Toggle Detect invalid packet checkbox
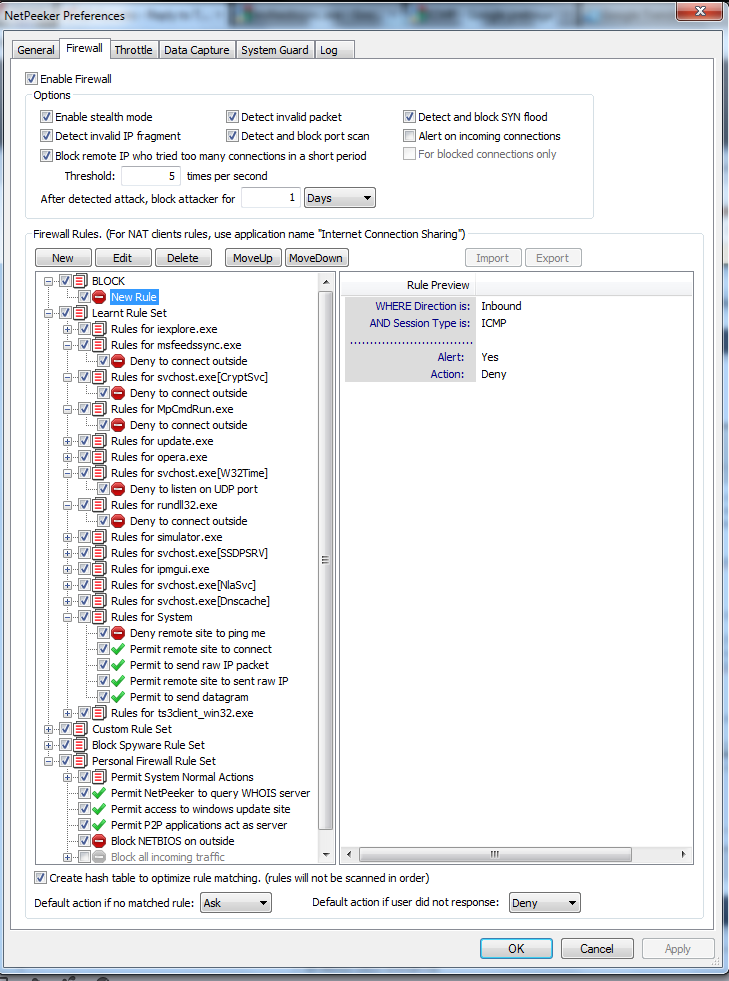Screen dimensions: 729x981 [x=232, y=117]
